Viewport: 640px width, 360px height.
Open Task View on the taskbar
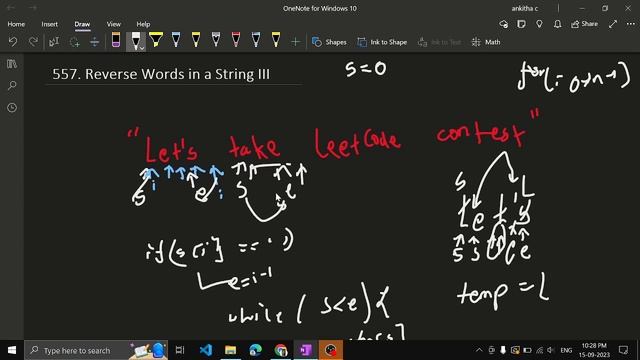[x=180, y=350]
